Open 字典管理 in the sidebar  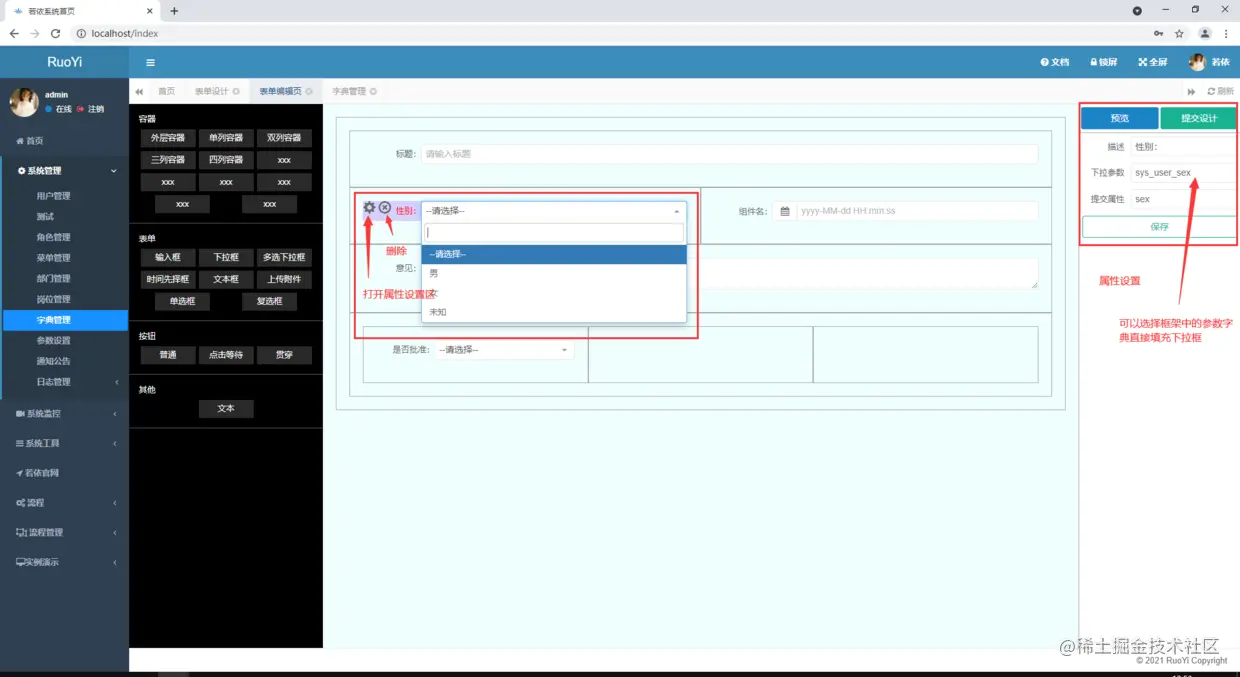[64, 320]
